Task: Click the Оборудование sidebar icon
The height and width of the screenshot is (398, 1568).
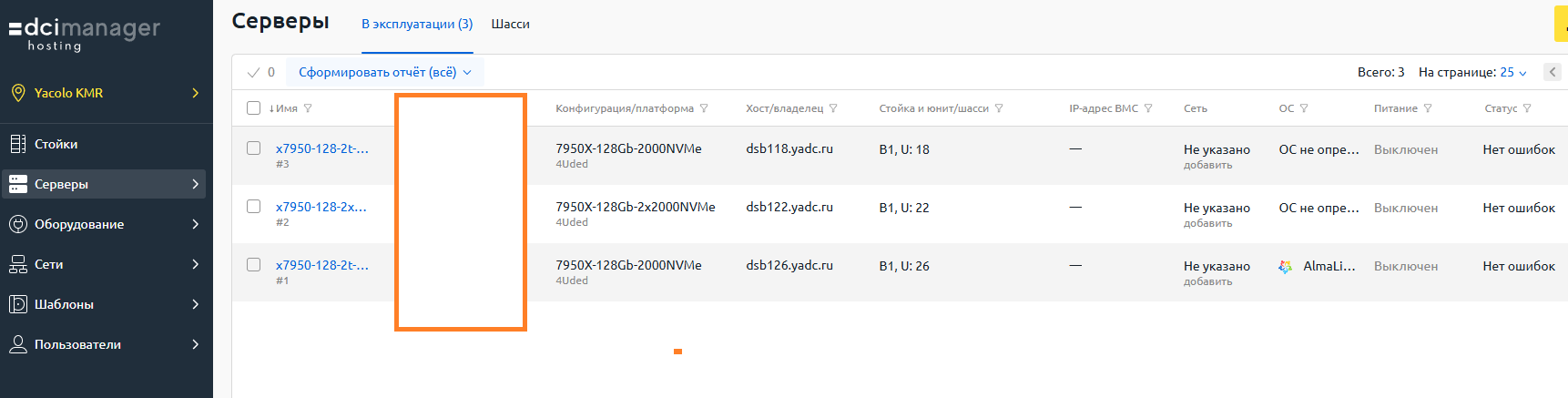Action: point(18,224)
